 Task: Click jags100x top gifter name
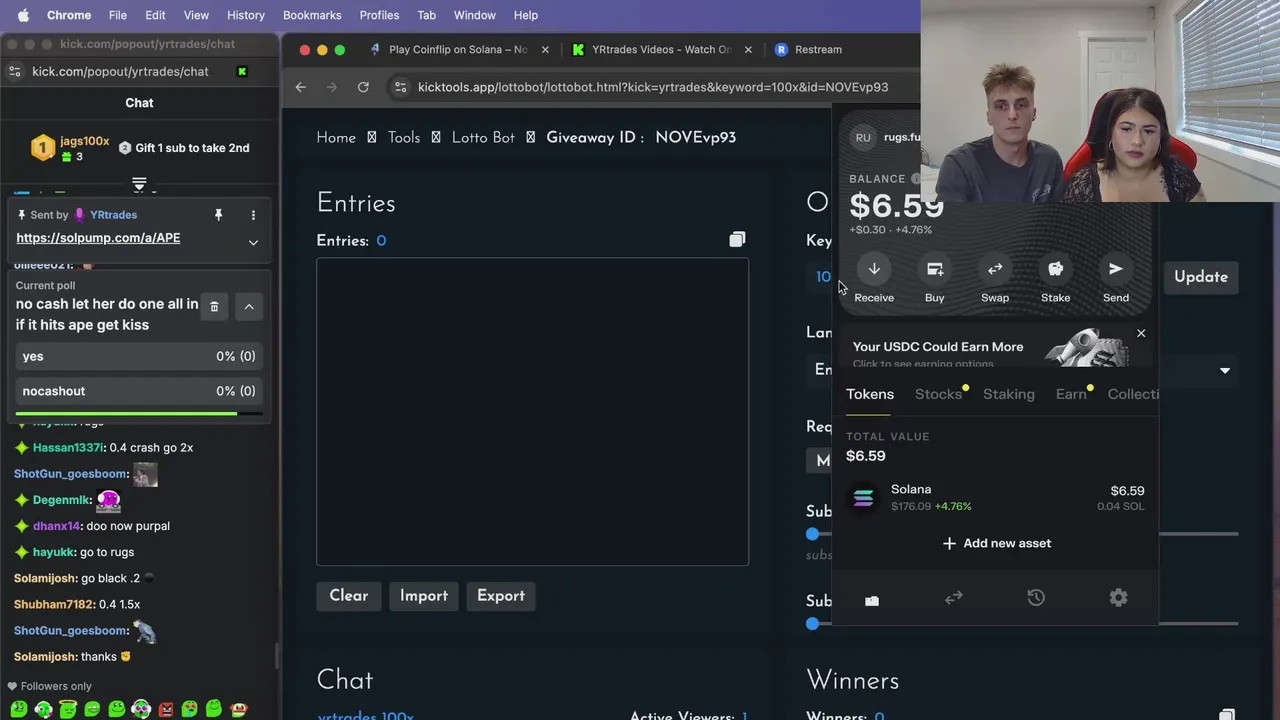pyautogui.click(x=85, y=141)
